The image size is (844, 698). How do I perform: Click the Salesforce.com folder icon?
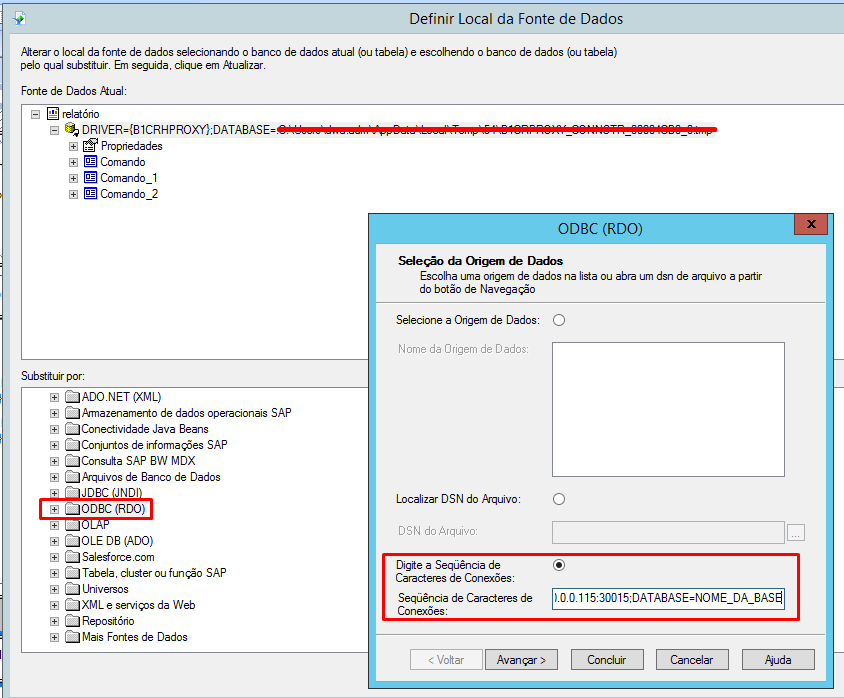72,557
